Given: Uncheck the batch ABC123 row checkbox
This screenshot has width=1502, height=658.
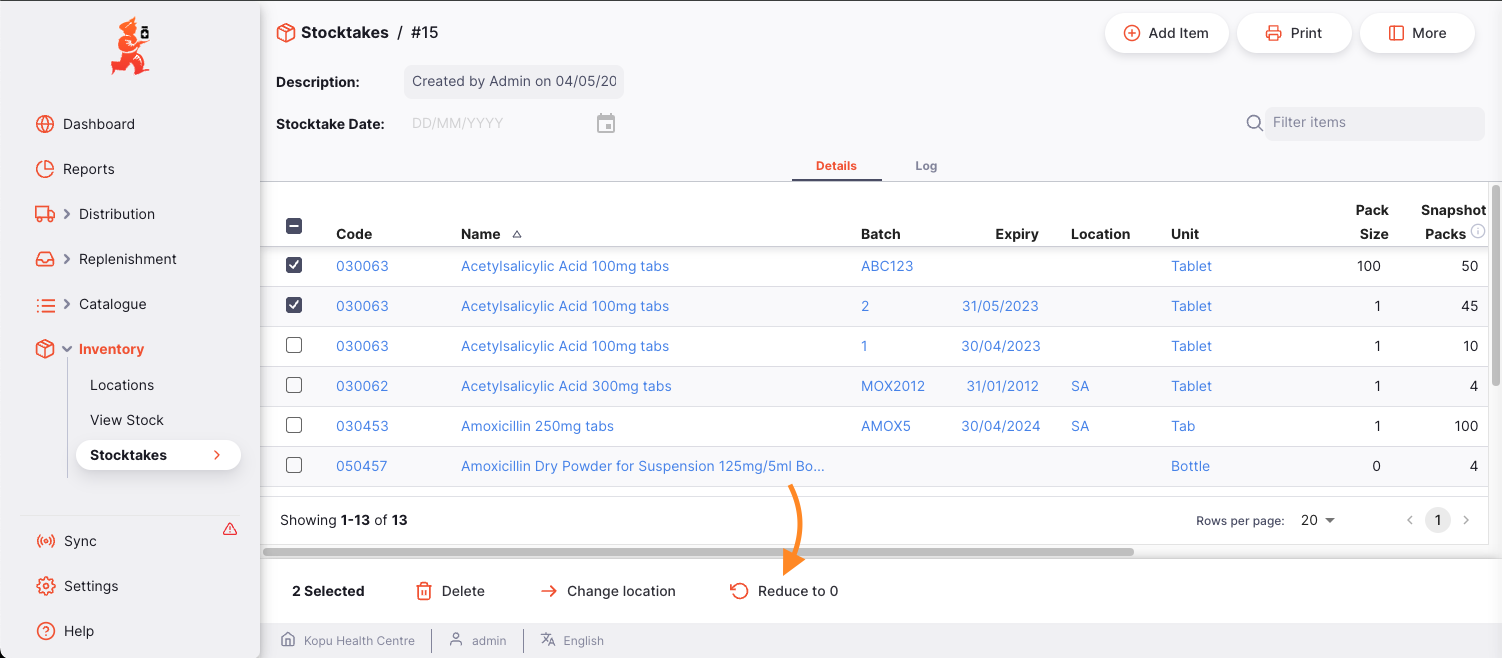Looking at the screenshot, I should coord(294,266).
